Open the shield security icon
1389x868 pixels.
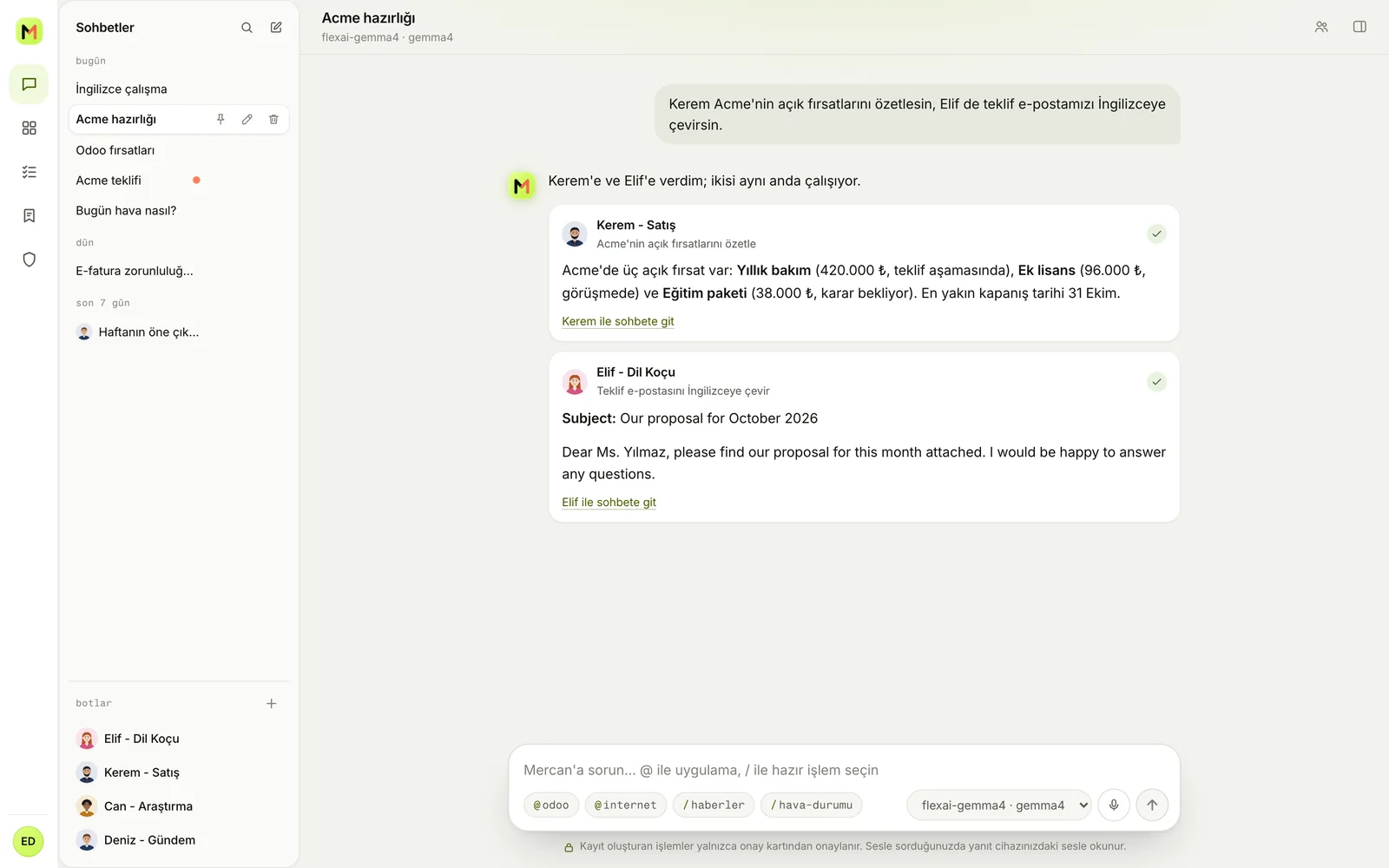(x=29, y=260)
